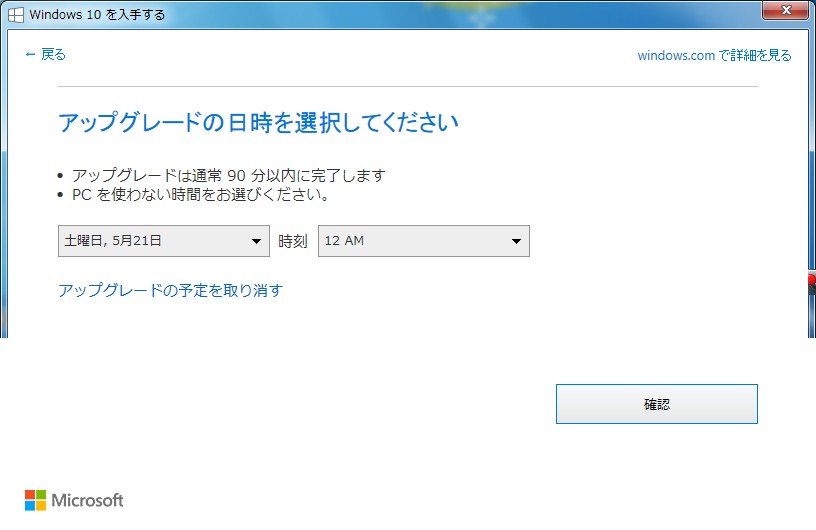Open windows.com で詳細を見る link
The height and width of the screenshot is (530, 816).
point(714,55)
